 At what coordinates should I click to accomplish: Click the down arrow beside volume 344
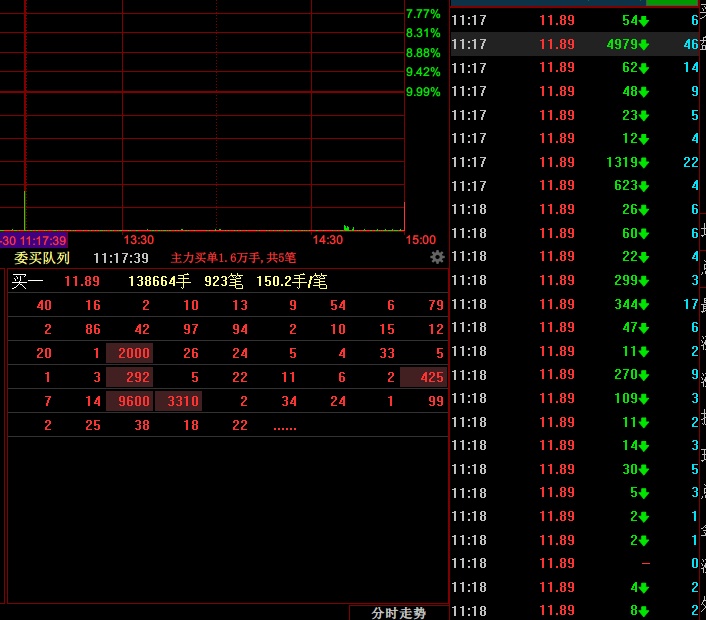(x=644, y=304)
